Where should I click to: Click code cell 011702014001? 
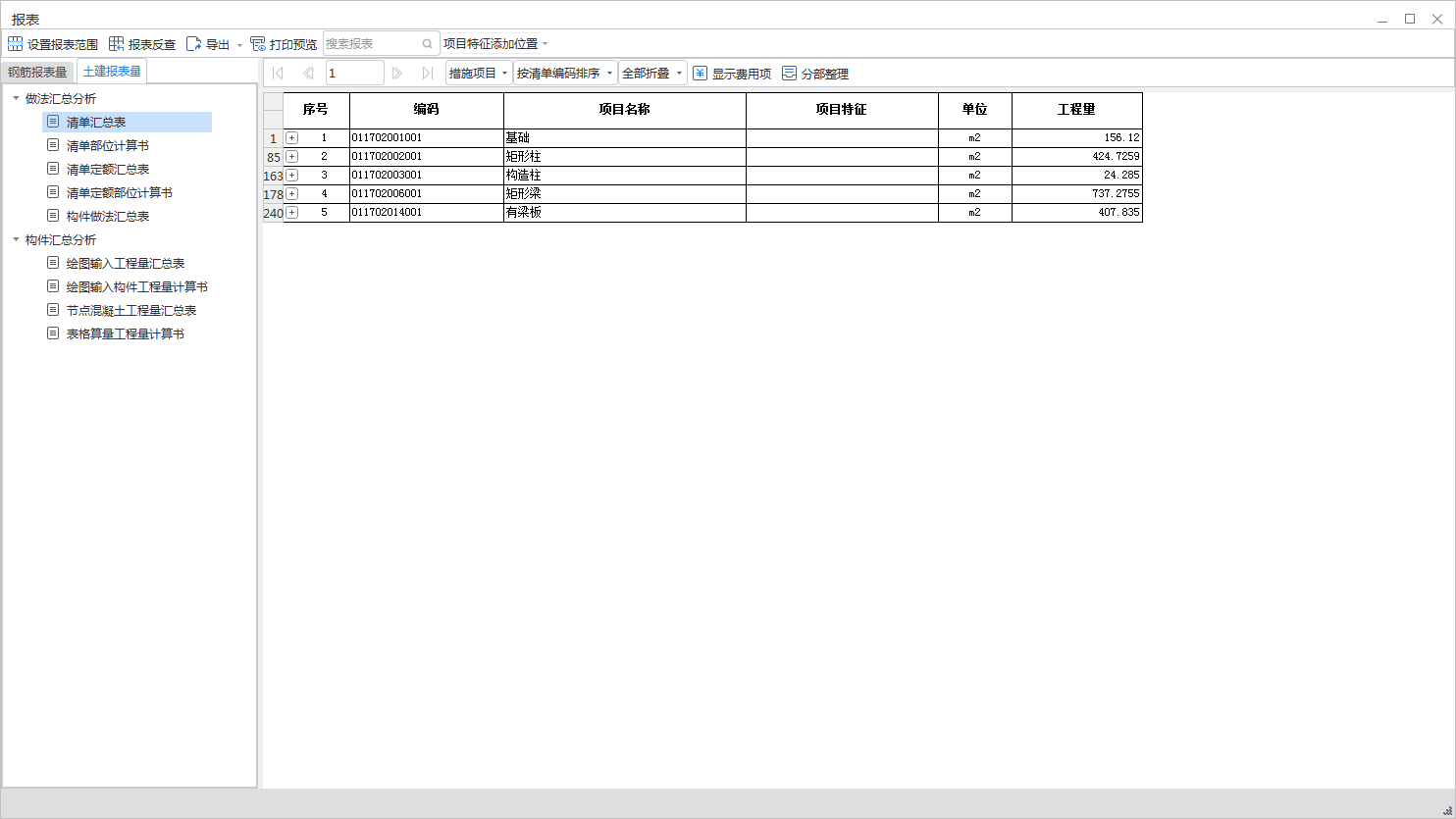pyautogui.click(x=427, y=213)
